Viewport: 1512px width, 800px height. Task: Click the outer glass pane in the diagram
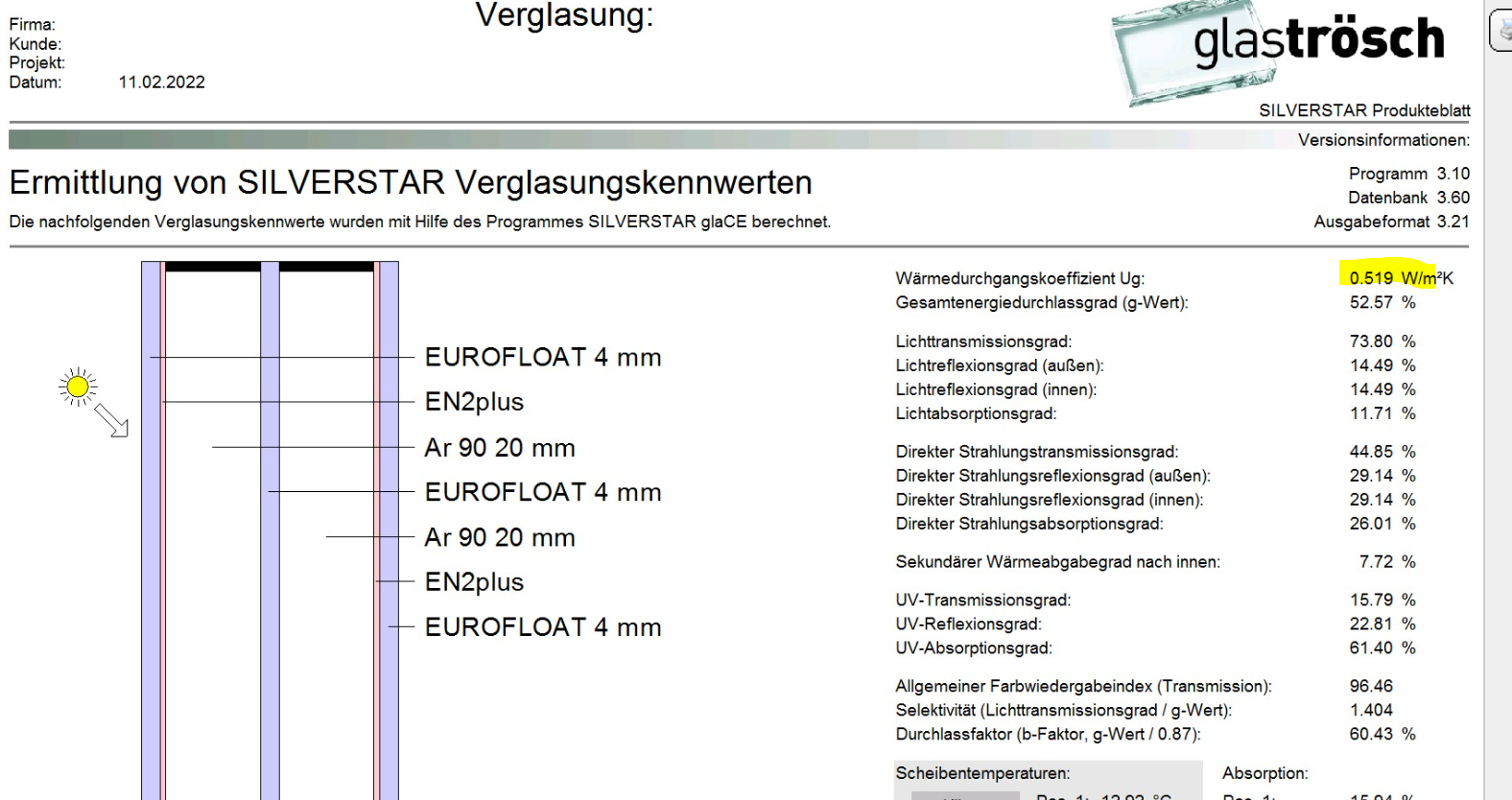(152, 530)
